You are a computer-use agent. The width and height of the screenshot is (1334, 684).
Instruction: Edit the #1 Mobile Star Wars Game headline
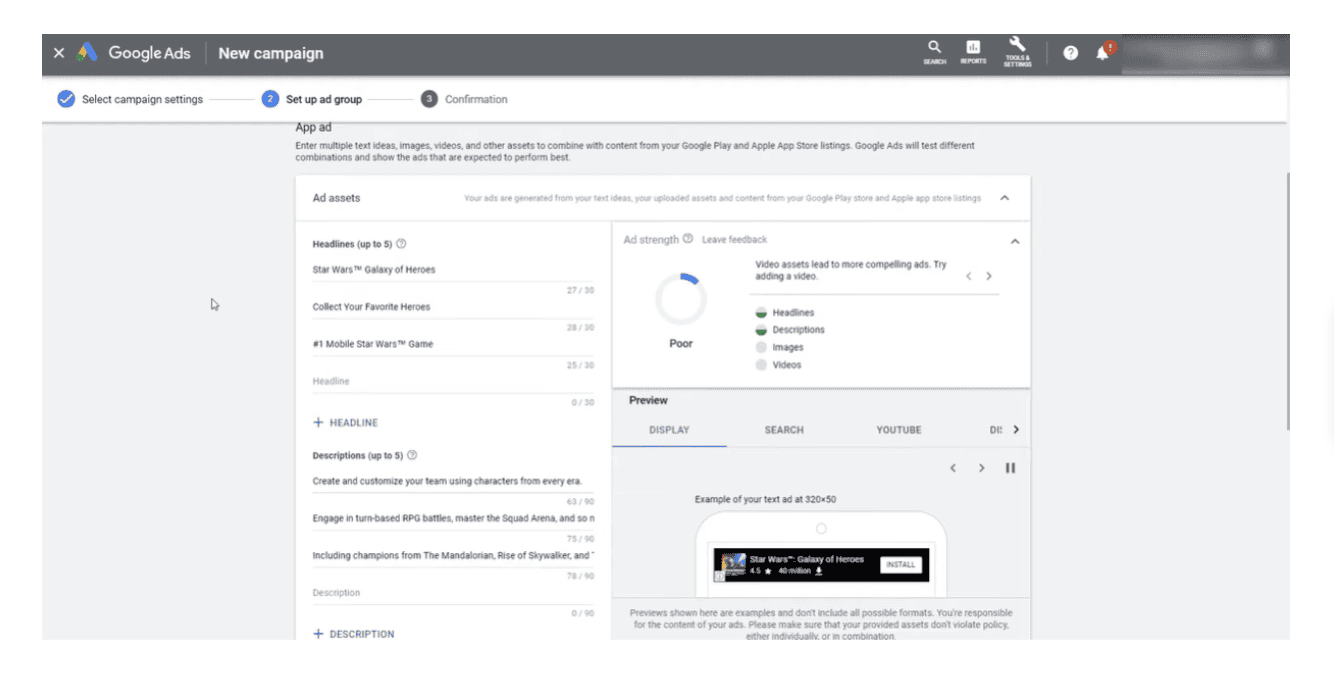pos(453,344)
